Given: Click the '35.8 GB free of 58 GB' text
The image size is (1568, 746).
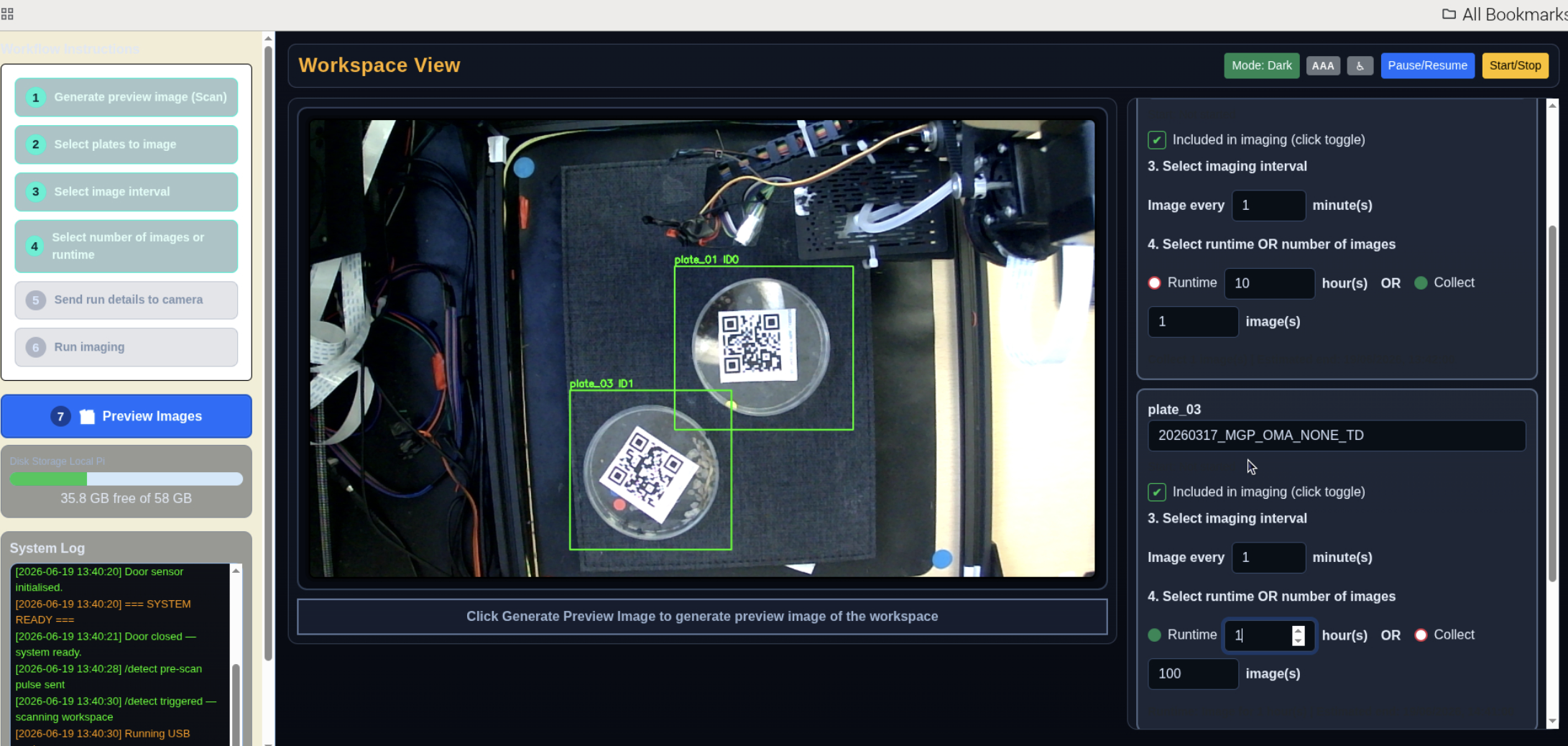Looking at the screenshot, I should tap(126, 498).
